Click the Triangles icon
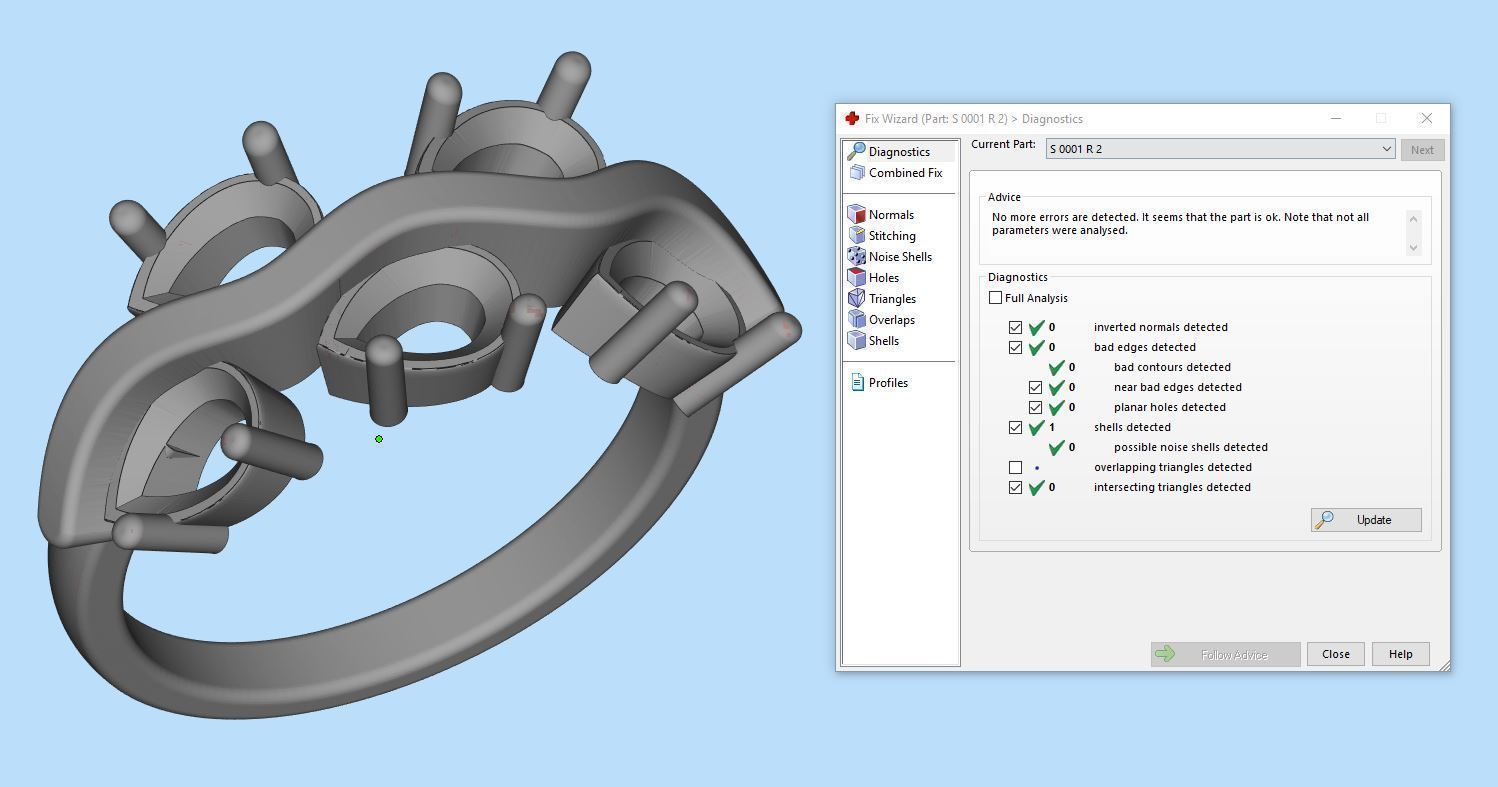1498x787 pixels. point(856,298)
